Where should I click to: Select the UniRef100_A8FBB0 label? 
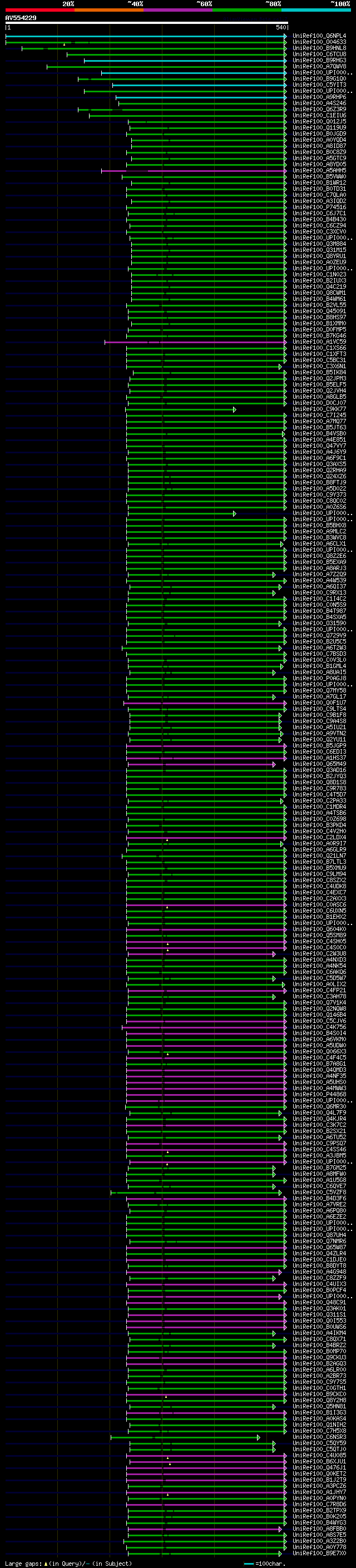[319, 1528]
